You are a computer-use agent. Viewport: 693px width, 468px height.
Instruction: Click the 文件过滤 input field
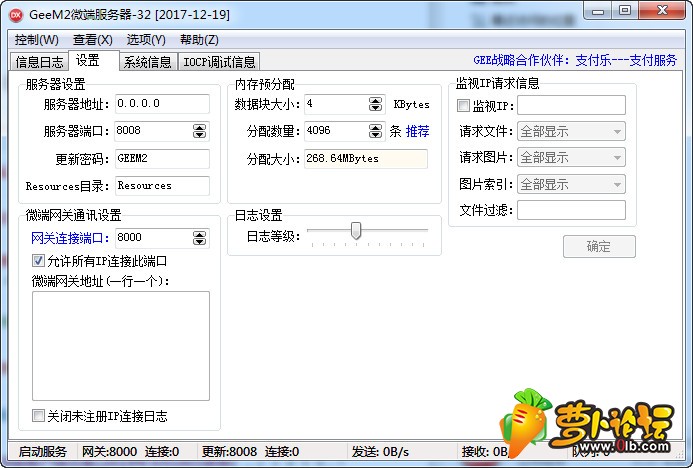[x=571, y=210]
